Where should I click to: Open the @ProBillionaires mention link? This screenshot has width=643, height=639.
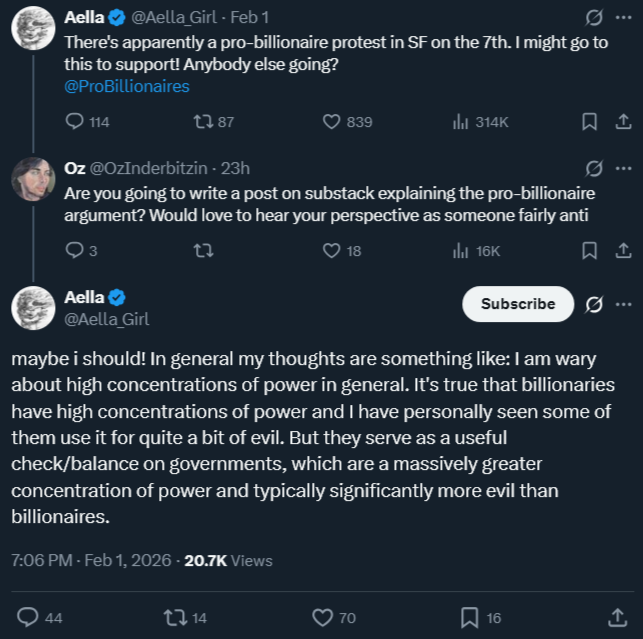click(126, 86)
